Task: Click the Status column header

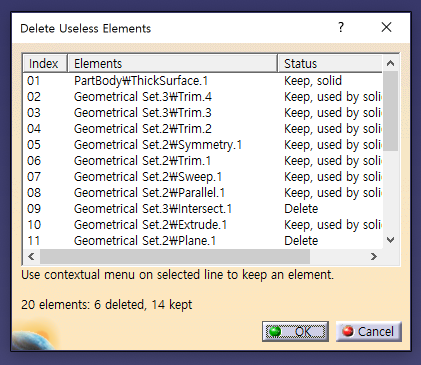Action: tap(330, 63)
